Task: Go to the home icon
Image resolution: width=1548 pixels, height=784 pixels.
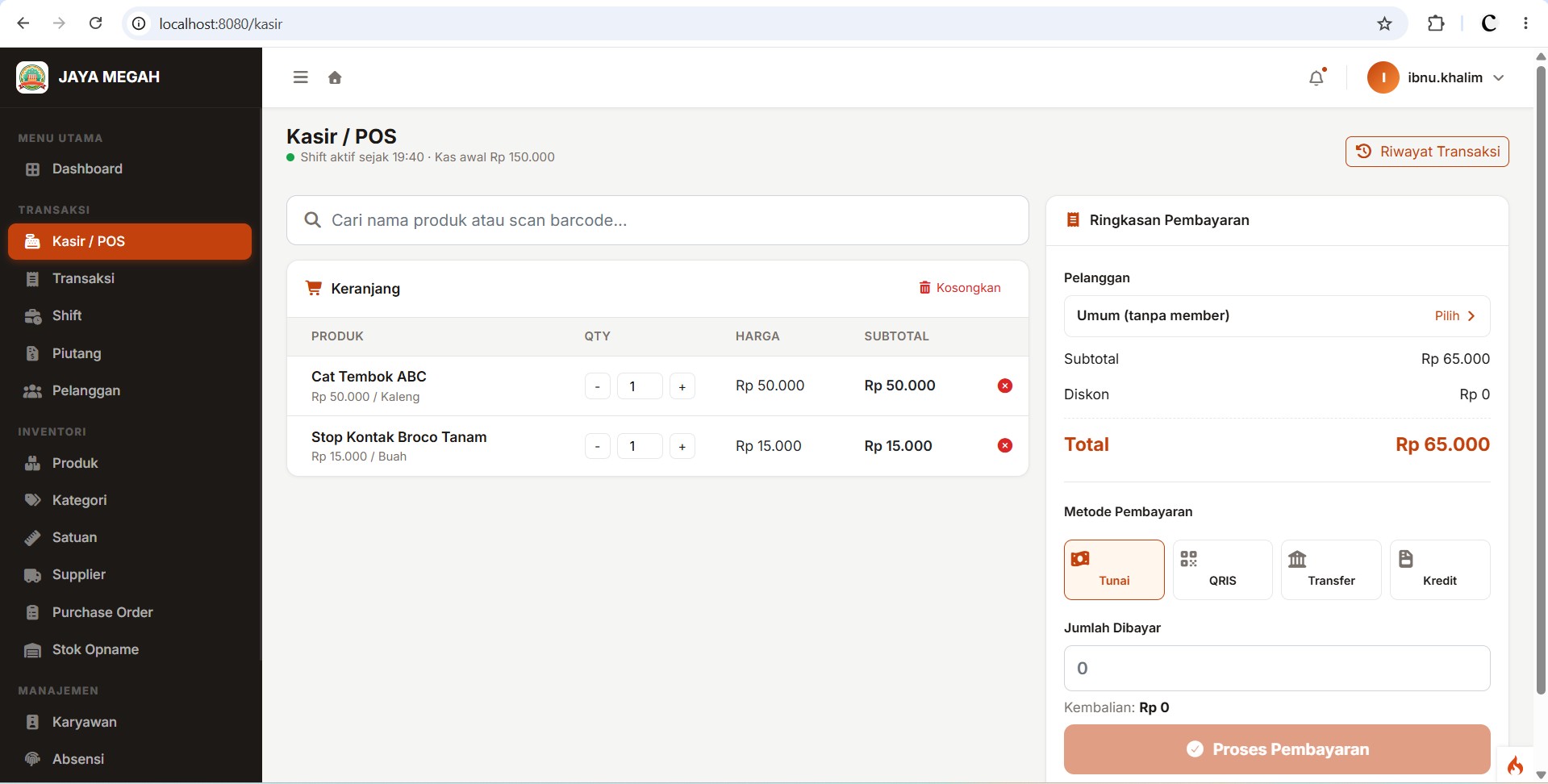Action: pos(335,77)
